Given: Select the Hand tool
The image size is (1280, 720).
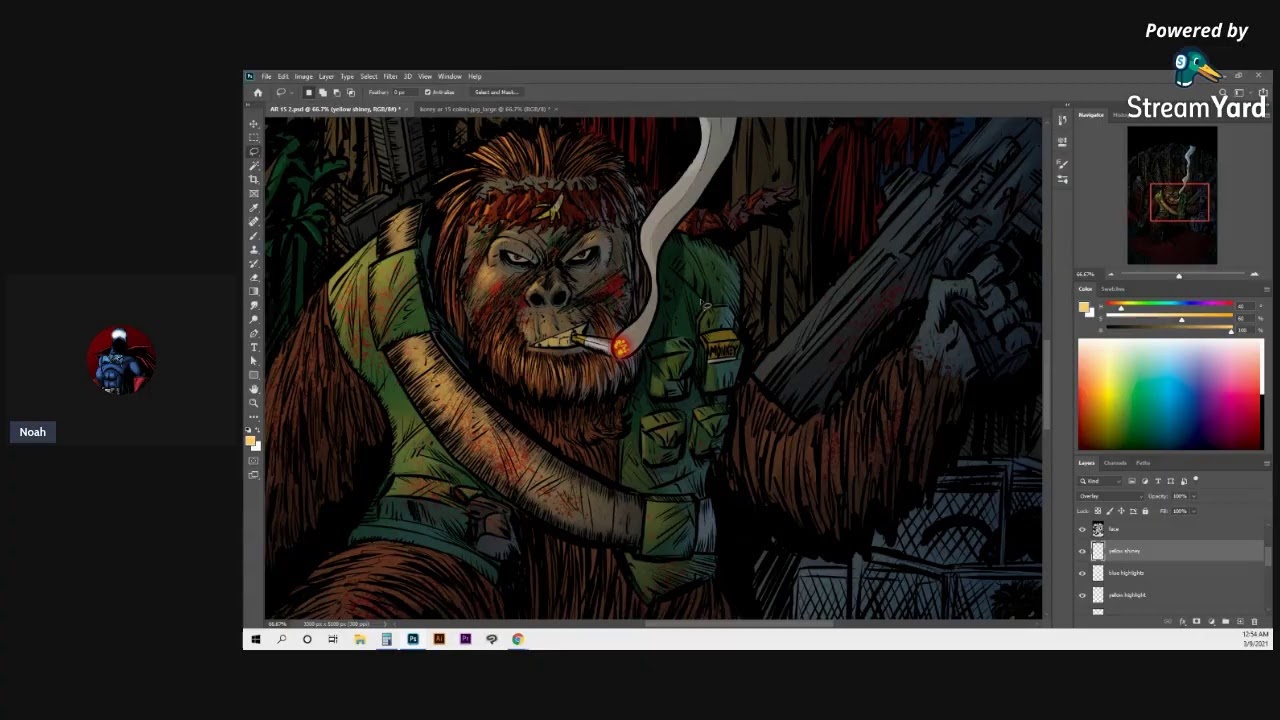Looking at the screenshot, I should click(254, 389).
